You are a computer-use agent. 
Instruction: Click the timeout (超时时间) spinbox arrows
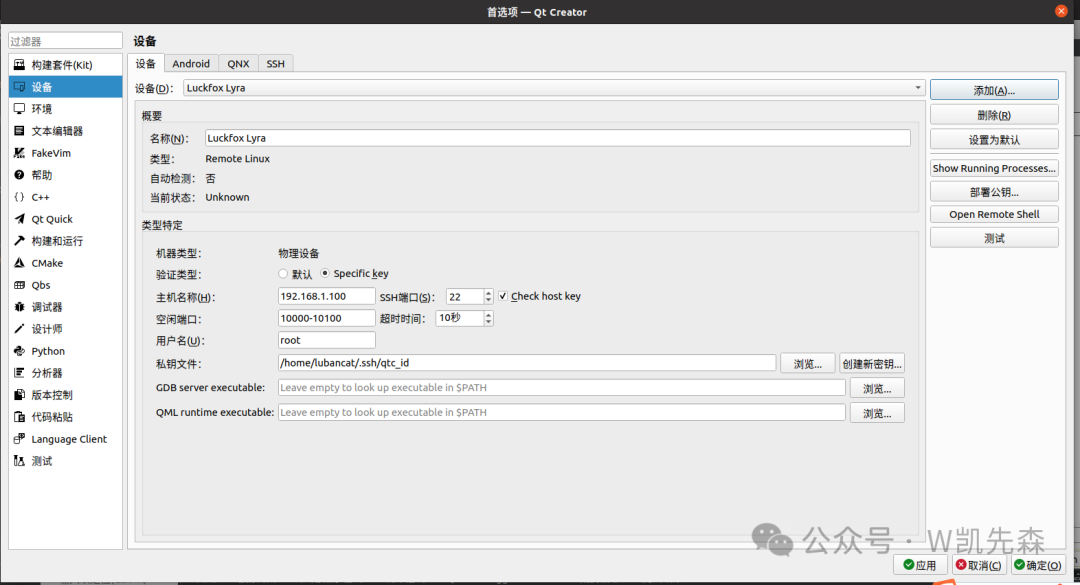(x=488, y=318)
